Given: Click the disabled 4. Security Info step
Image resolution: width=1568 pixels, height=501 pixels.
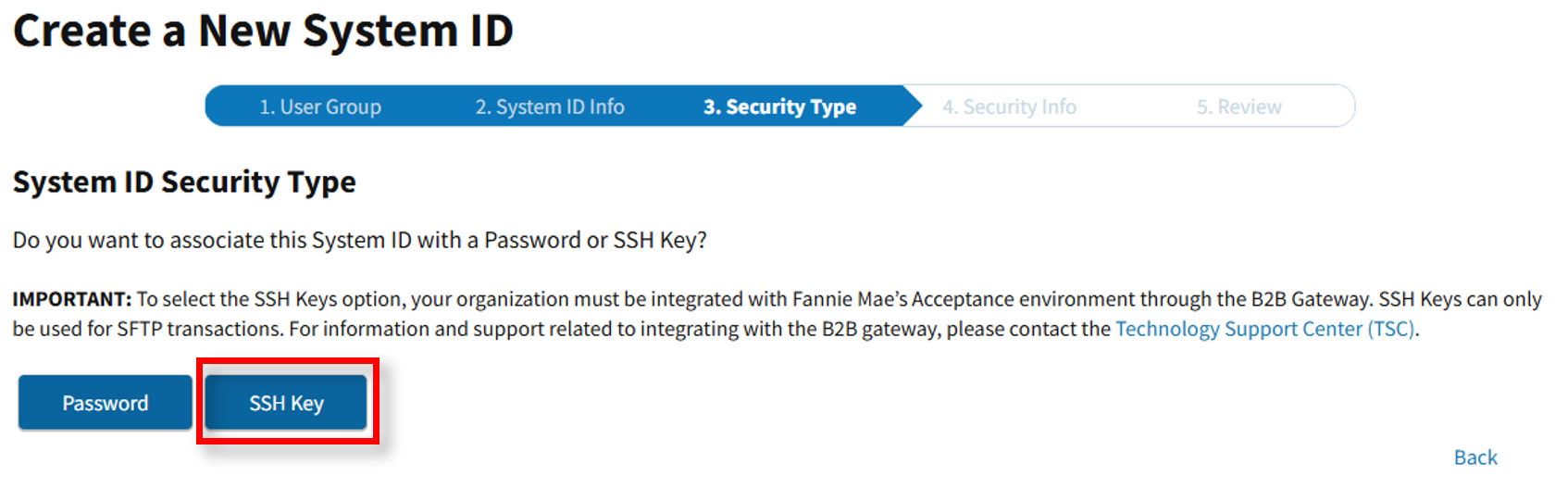Looking at the screenshot, I should coord(1009,106).
